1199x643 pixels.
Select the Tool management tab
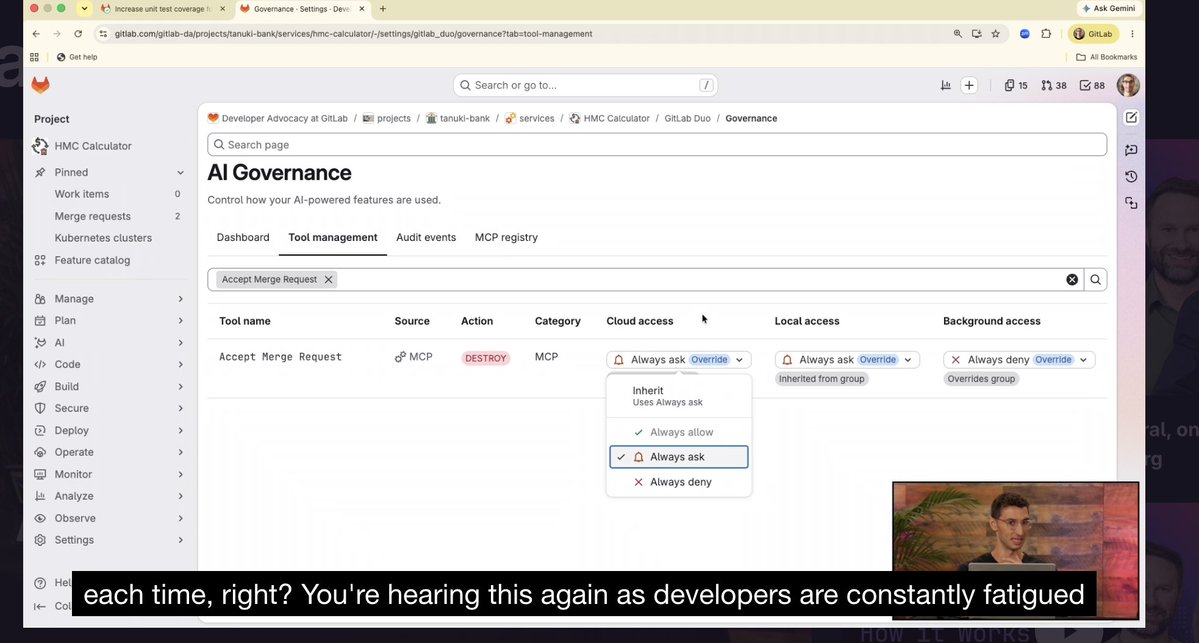click(x=333, y=238)
